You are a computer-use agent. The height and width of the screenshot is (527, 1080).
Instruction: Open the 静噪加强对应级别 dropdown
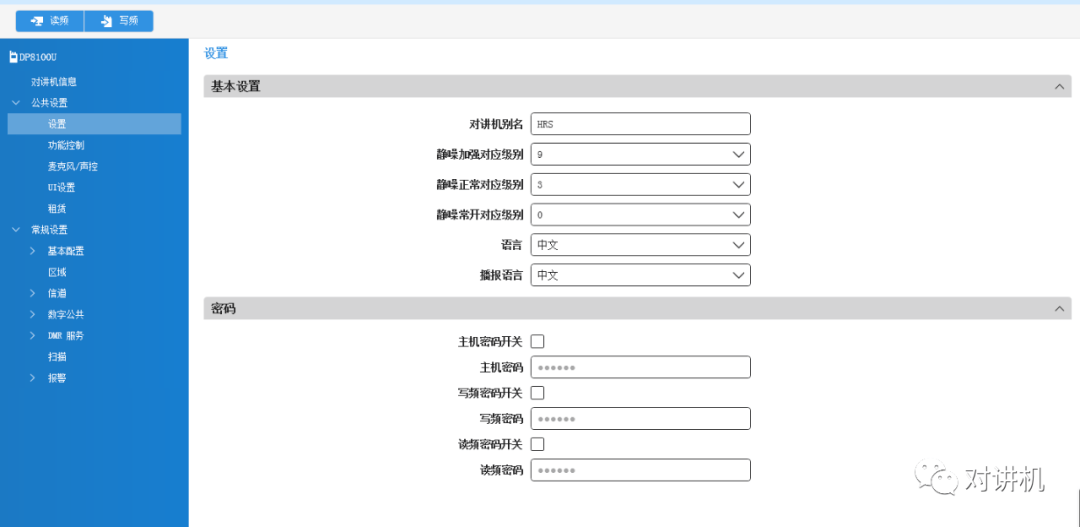641,155
